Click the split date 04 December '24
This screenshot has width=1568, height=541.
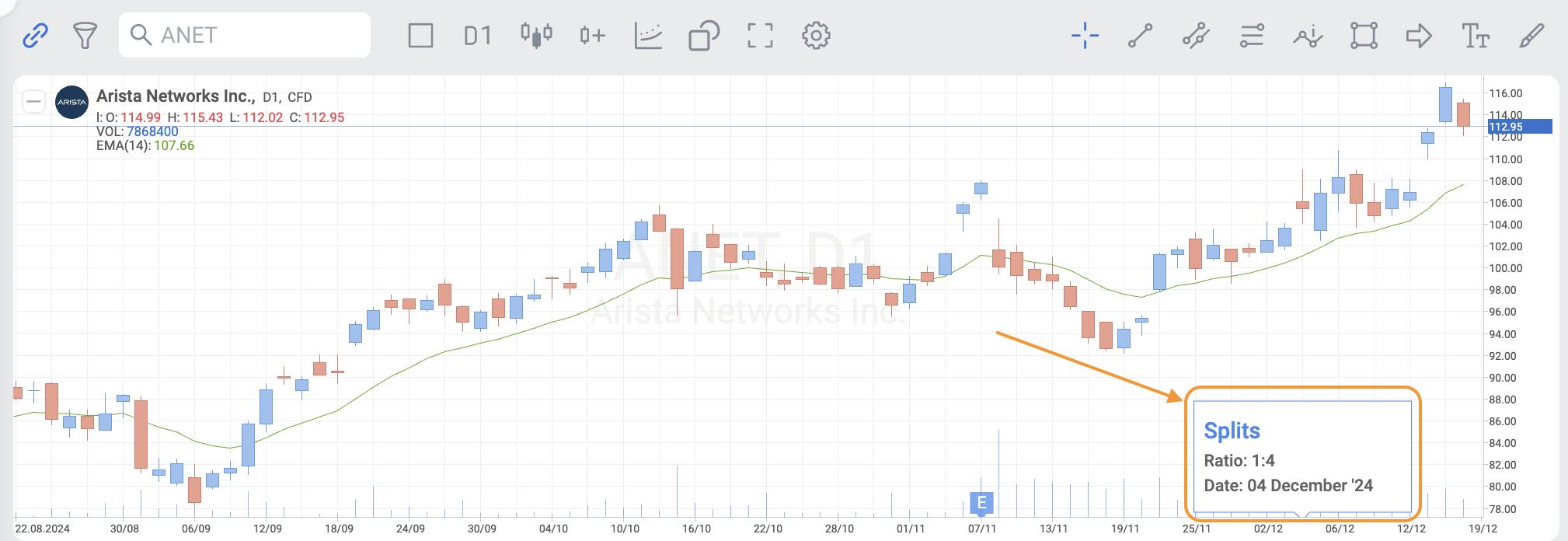pos(1310,486)
